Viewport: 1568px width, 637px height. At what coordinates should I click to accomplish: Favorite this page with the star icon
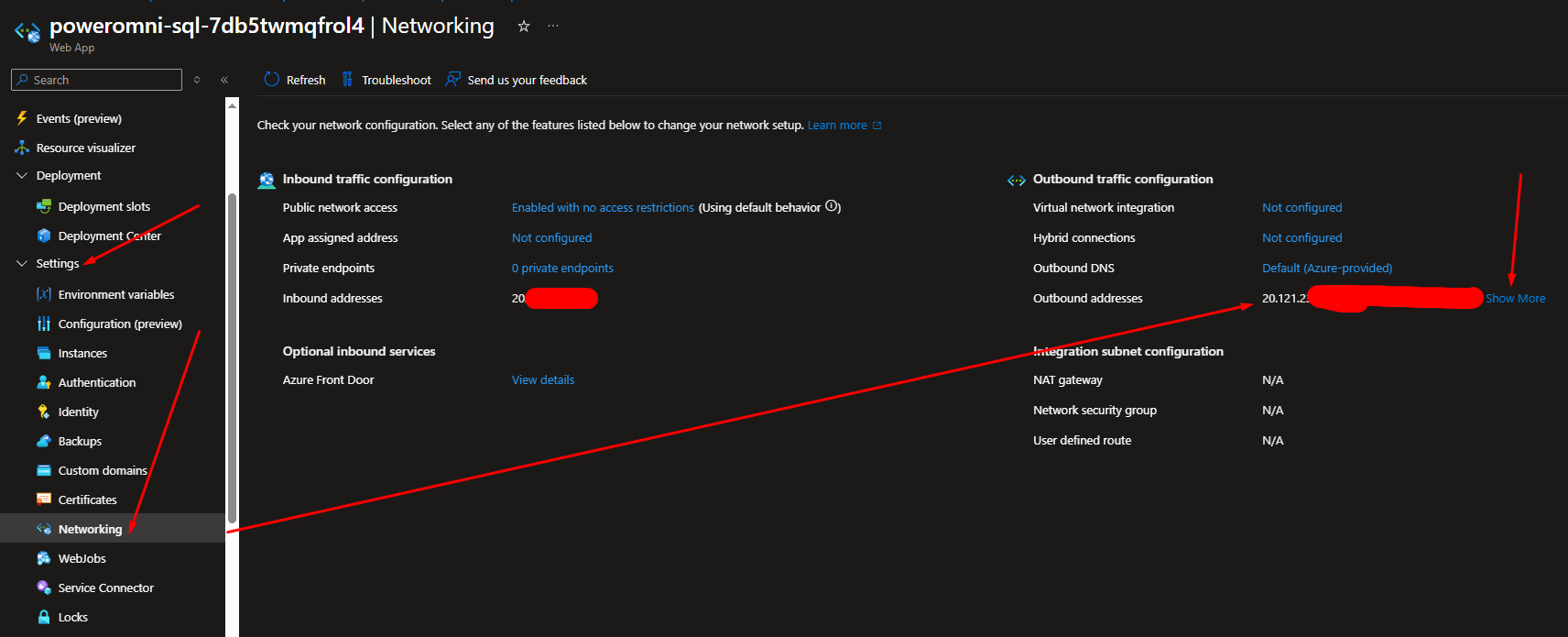[524, 27]
